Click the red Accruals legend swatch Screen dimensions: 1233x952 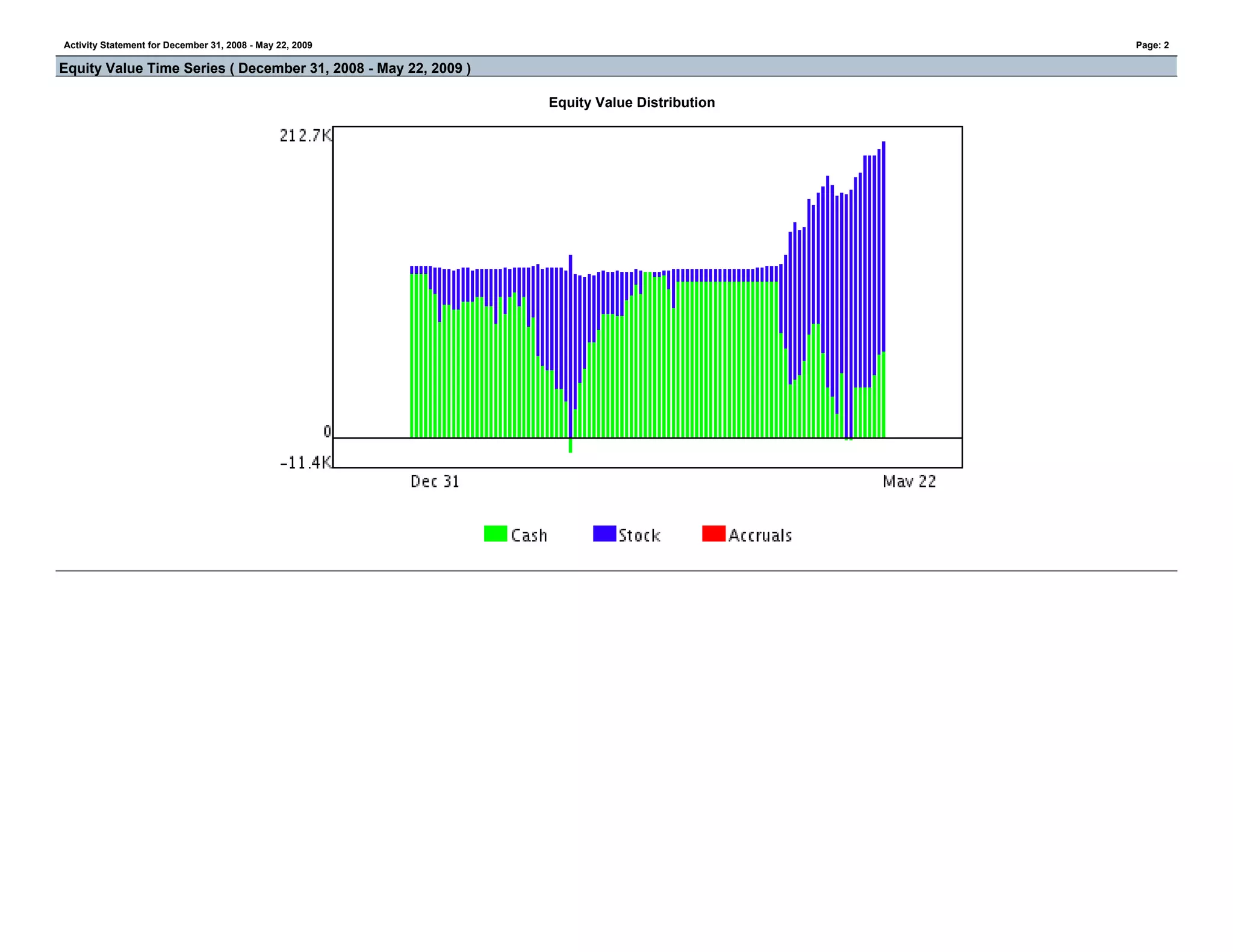coord(713,534)
